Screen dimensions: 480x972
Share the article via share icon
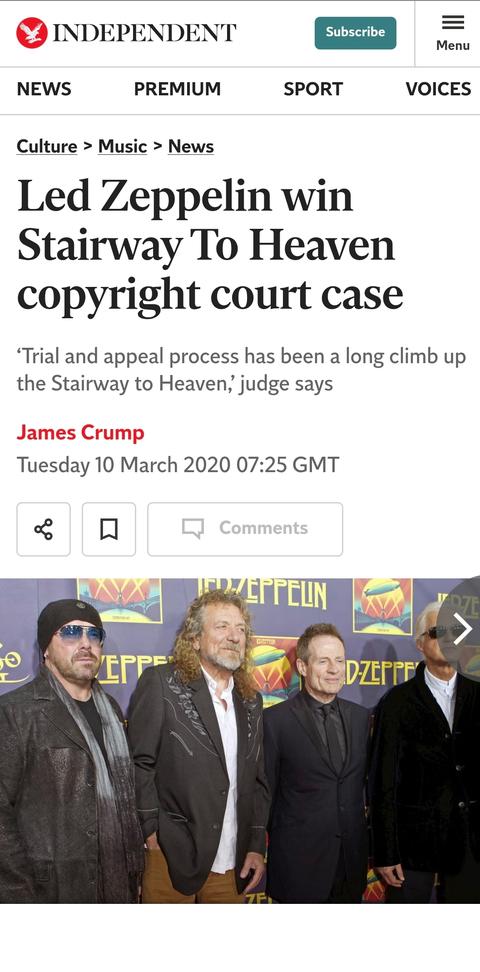point(43,529)
